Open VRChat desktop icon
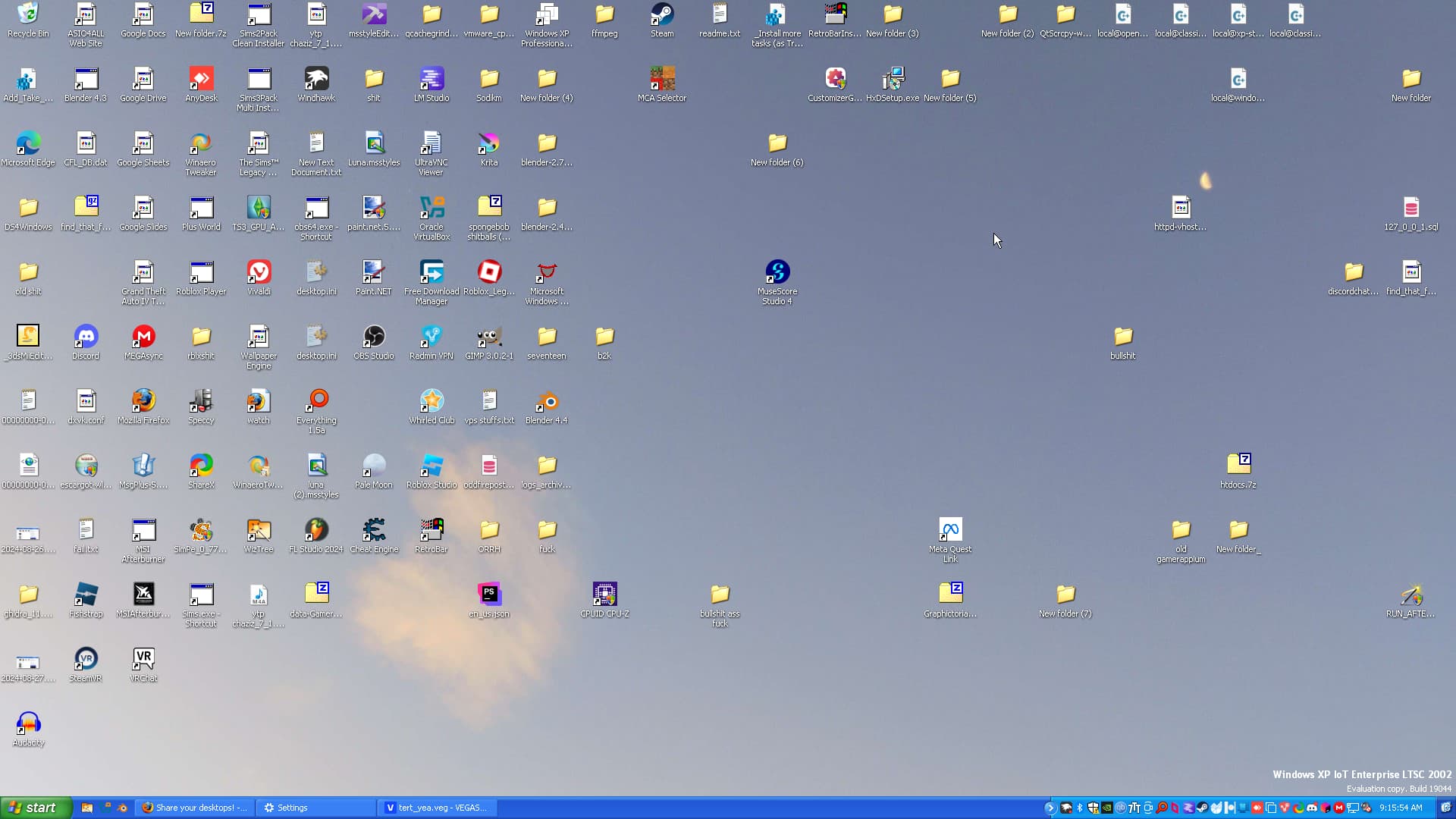The image size is (1456, 819). tap(143, 665)
